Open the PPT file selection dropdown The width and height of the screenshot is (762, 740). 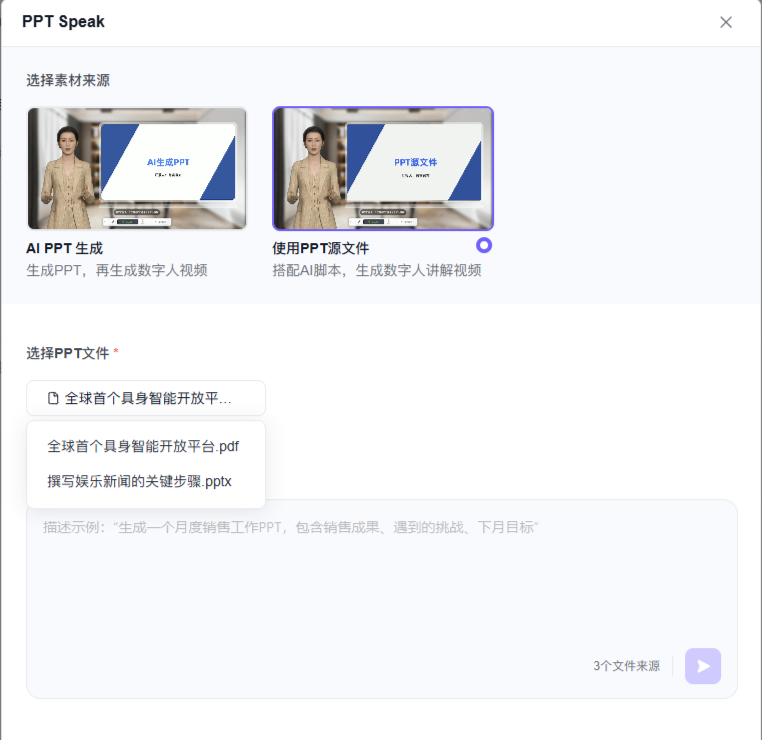click(x=146, y=398)
